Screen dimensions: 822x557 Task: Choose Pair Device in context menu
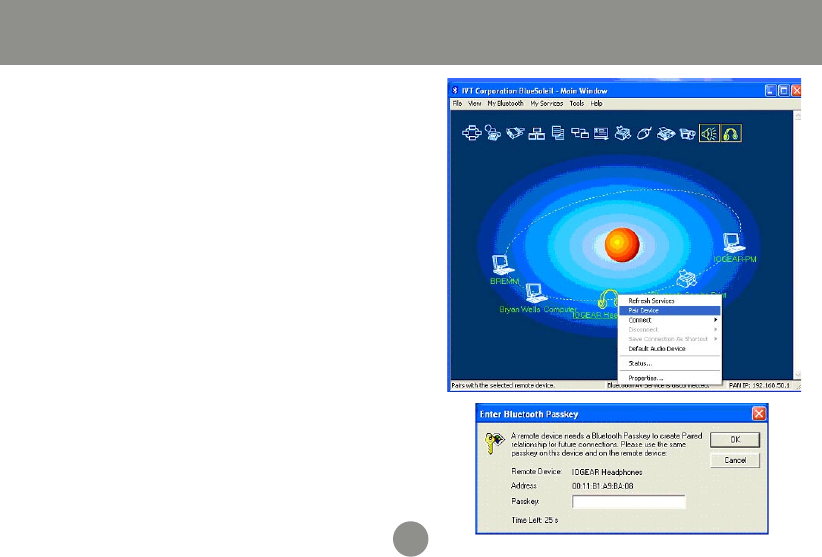pyautogui.click(x=669, y=311)
